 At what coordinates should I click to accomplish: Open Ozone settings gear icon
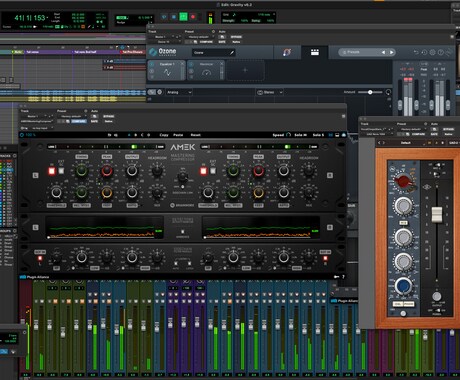[432, 52]
